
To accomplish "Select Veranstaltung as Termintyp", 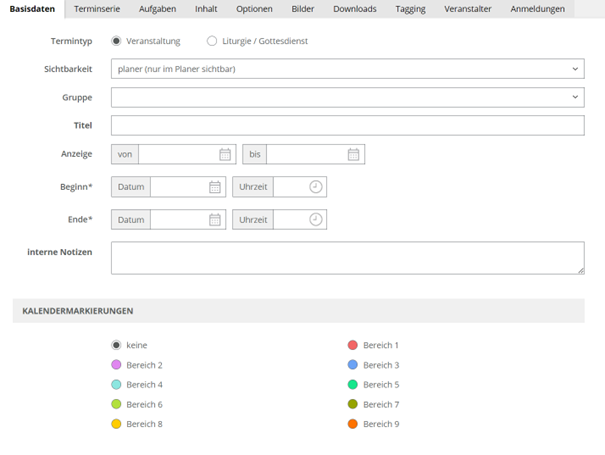I will pos(117,41).
